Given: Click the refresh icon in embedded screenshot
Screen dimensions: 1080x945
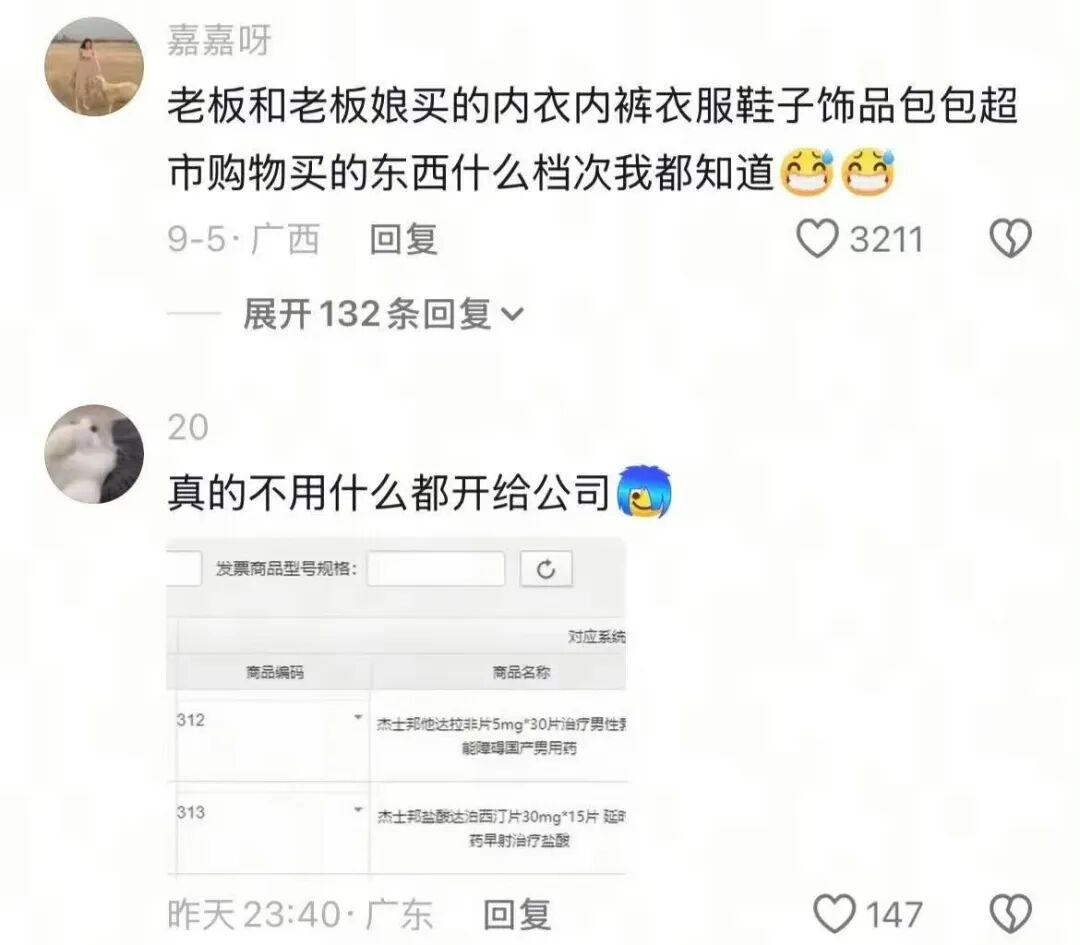Looking at the screenshot, I should click(x=546, y=570).
